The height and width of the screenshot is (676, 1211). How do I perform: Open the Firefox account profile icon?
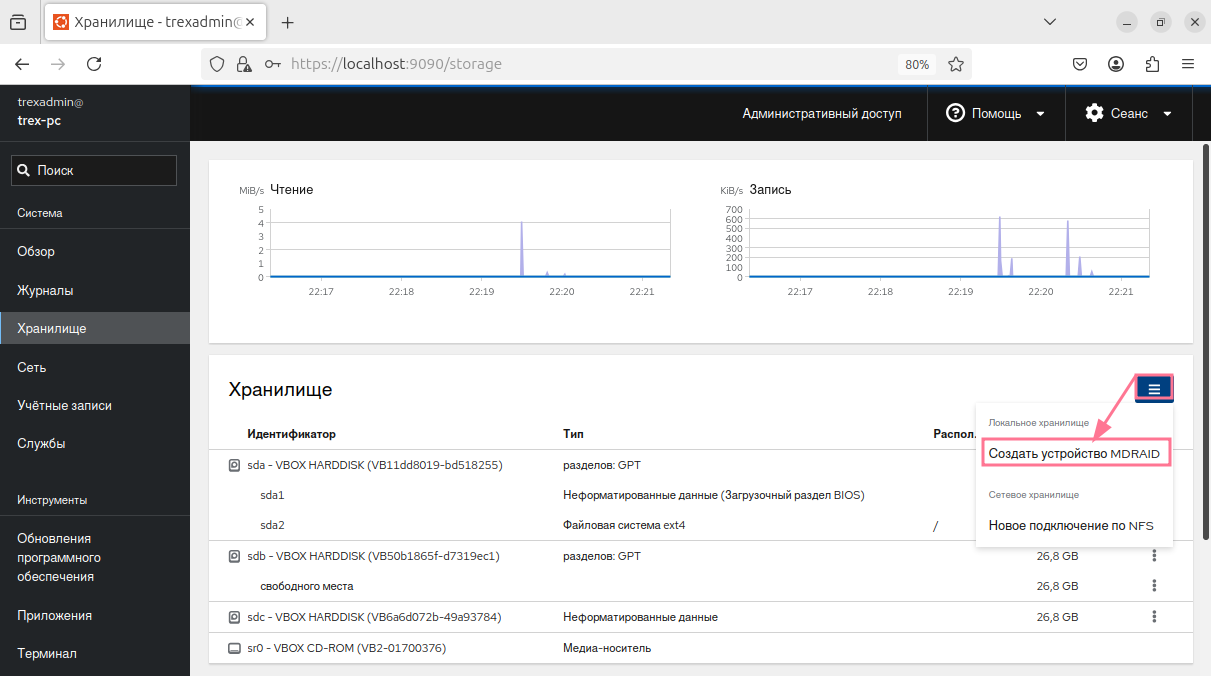(x=1116, y=64)
